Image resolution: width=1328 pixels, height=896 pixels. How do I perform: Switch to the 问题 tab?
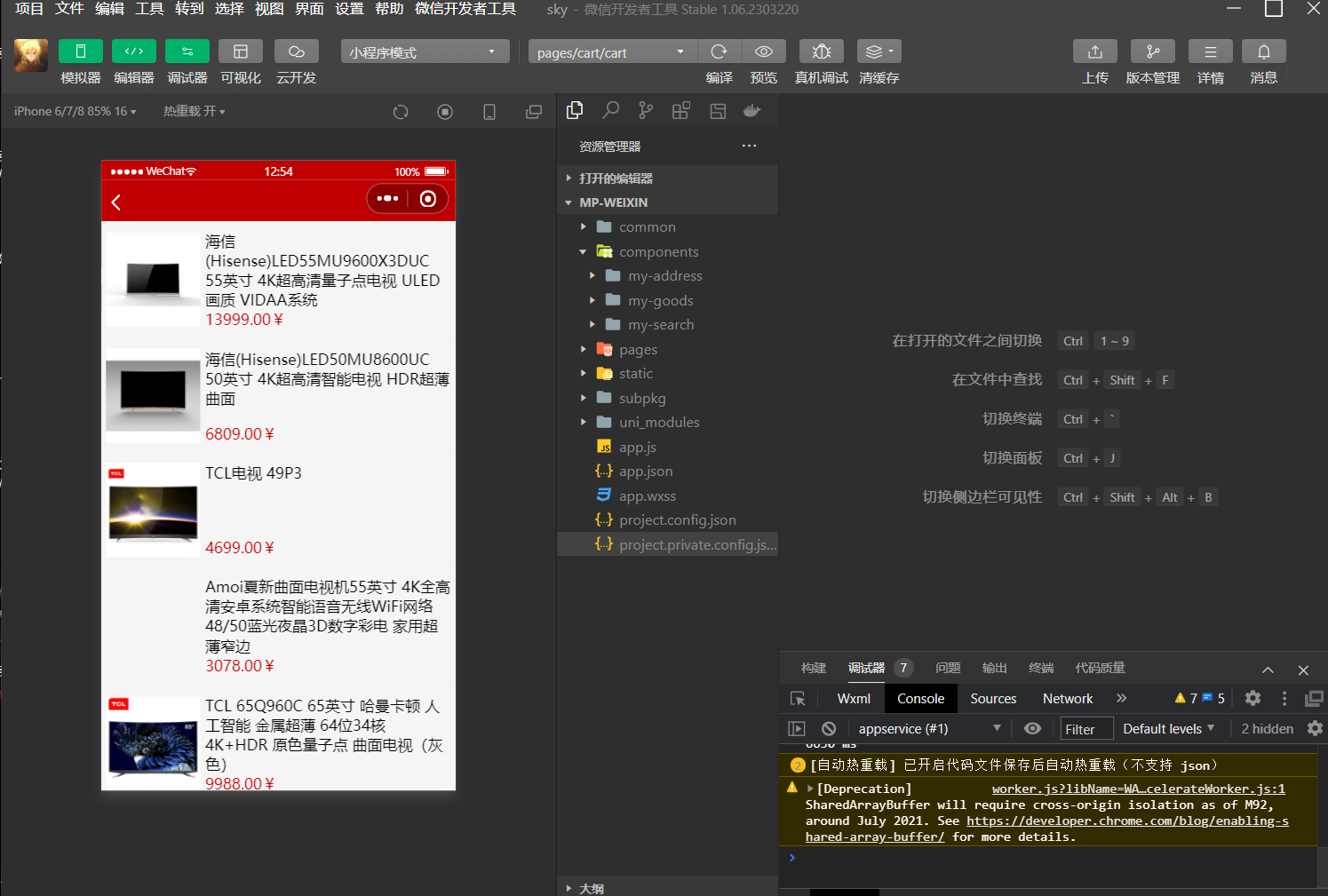pyautogui.click(x=948, y=668)
